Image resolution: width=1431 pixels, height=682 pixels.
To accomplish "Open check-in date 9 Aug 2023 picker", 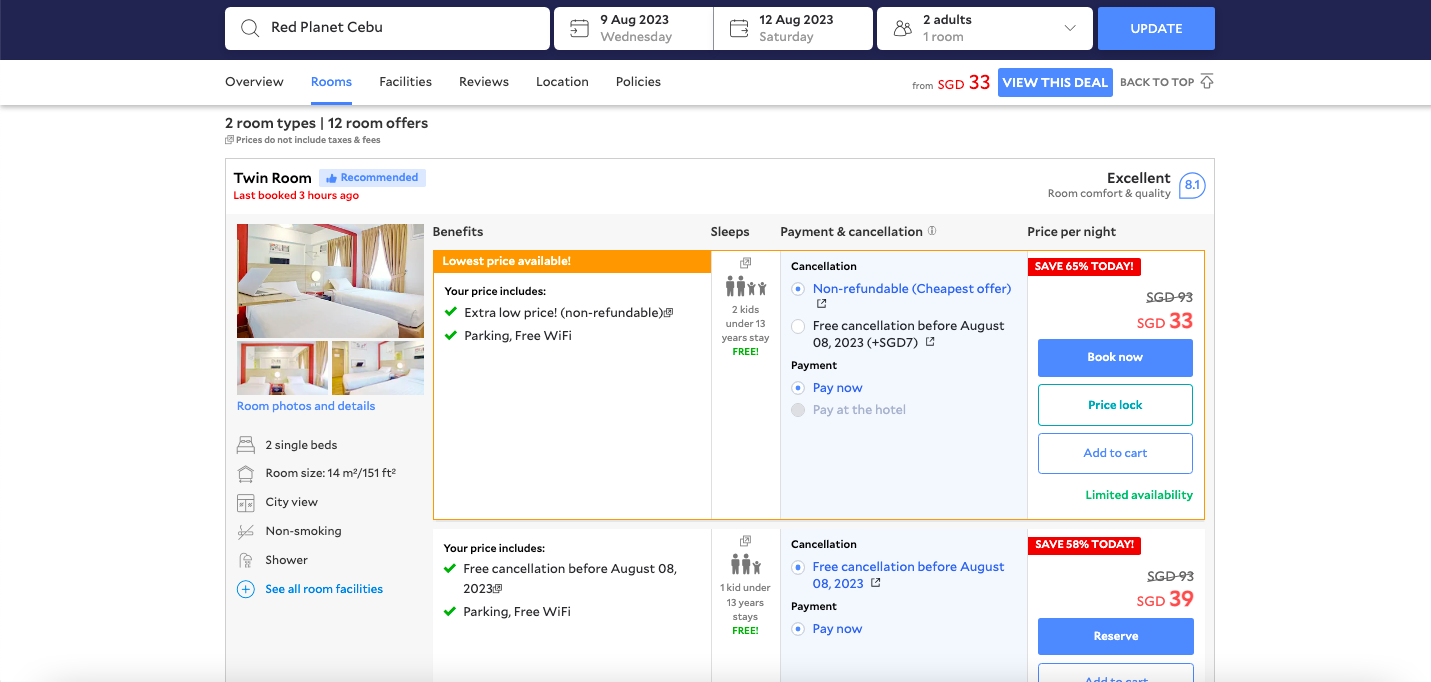I will tap(634, 28).
